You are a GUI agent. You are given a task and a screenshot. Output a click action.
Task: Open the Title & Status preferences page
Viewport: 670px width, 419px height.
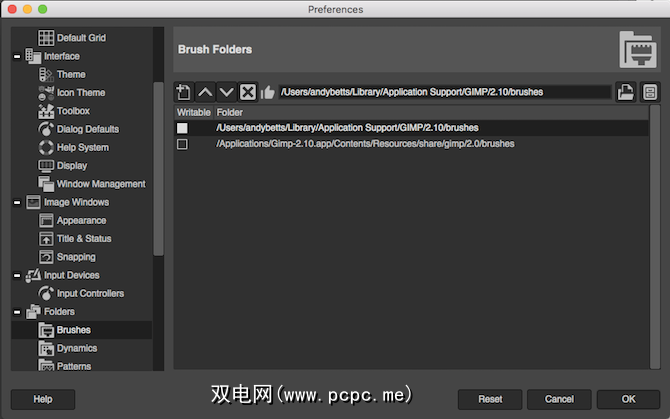[x=84, y=239]
